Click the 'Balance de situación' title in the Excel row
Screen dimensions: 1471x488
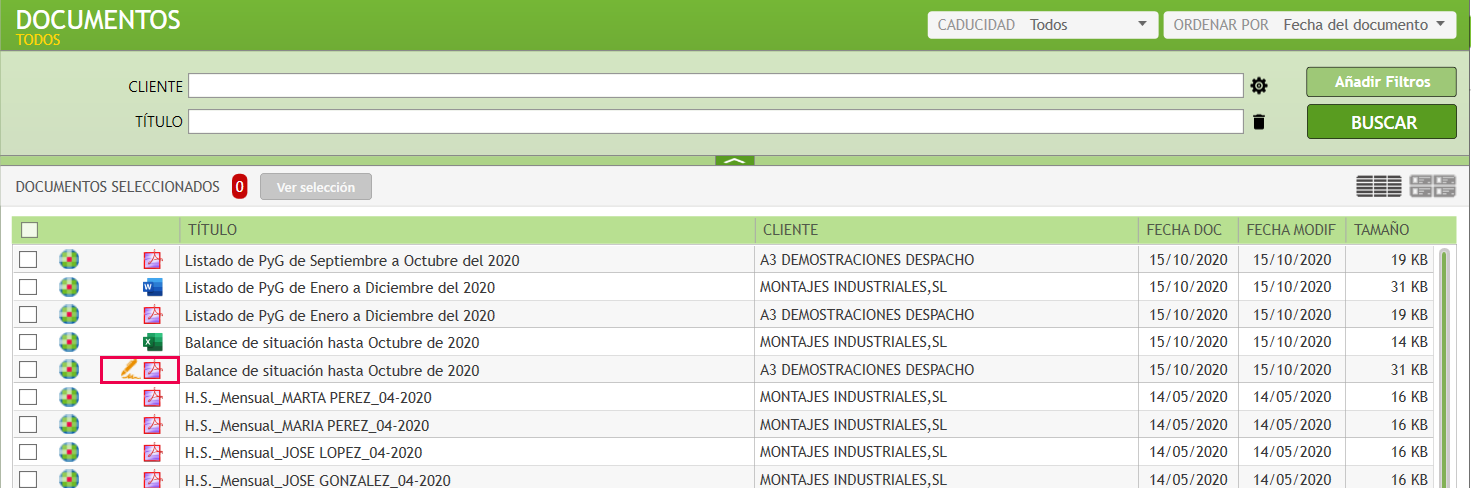click(332, 343)
